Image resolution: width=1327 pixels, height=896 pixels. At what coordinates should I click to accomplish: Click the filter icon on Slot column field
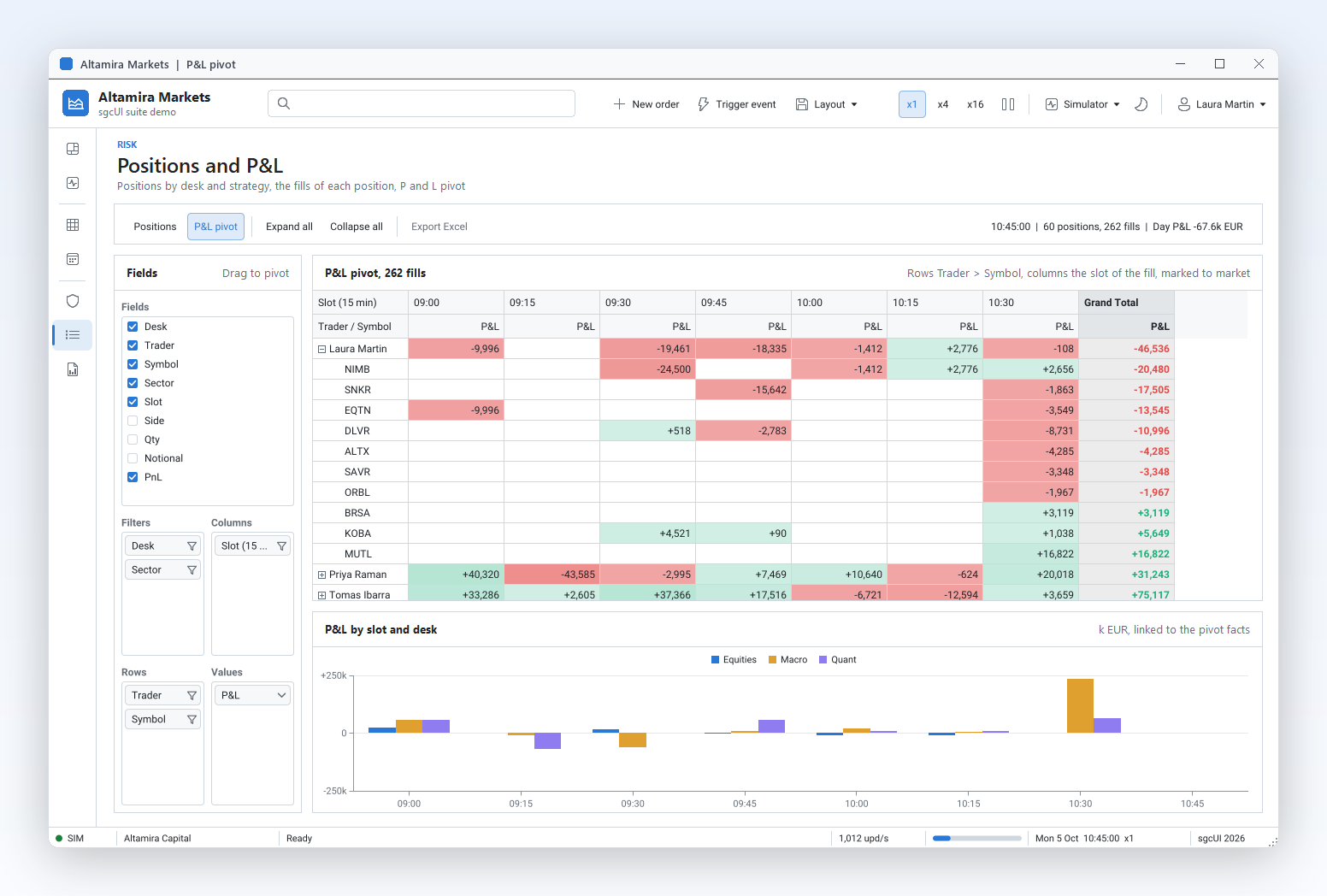tap(281, 546)
